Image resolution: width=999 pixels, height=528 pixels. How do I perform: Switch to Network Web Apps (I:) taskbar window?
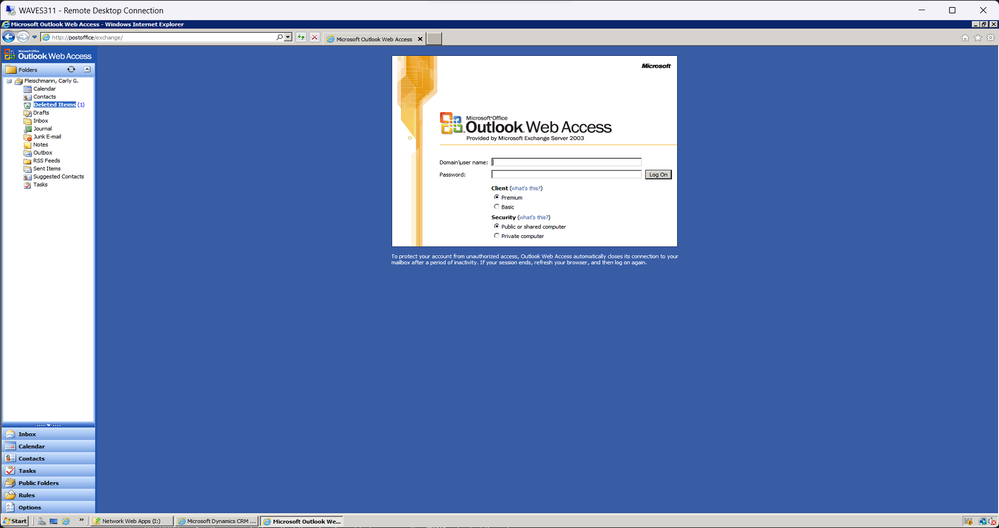tap(131, 521)
